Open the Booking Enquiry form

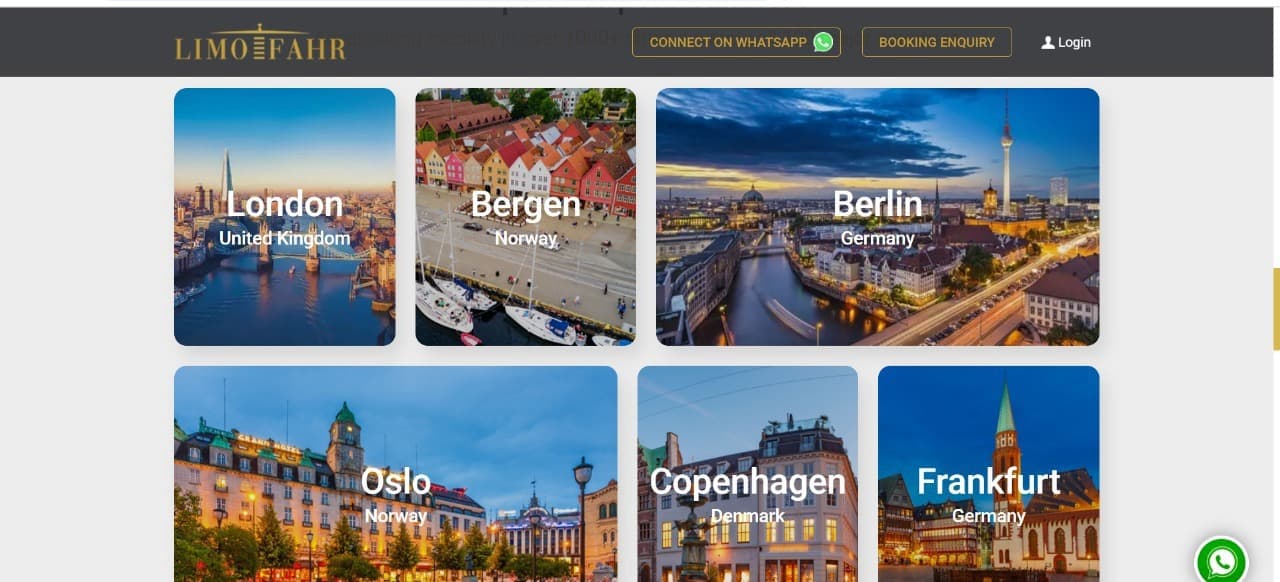pyautogui.click(x=937, y=42)
